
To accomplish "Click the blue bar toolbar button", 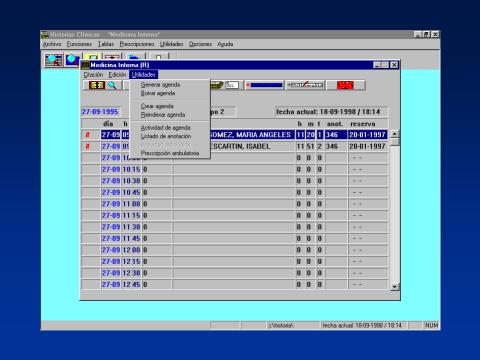I will pyautogui.click(x=264, y=85).
